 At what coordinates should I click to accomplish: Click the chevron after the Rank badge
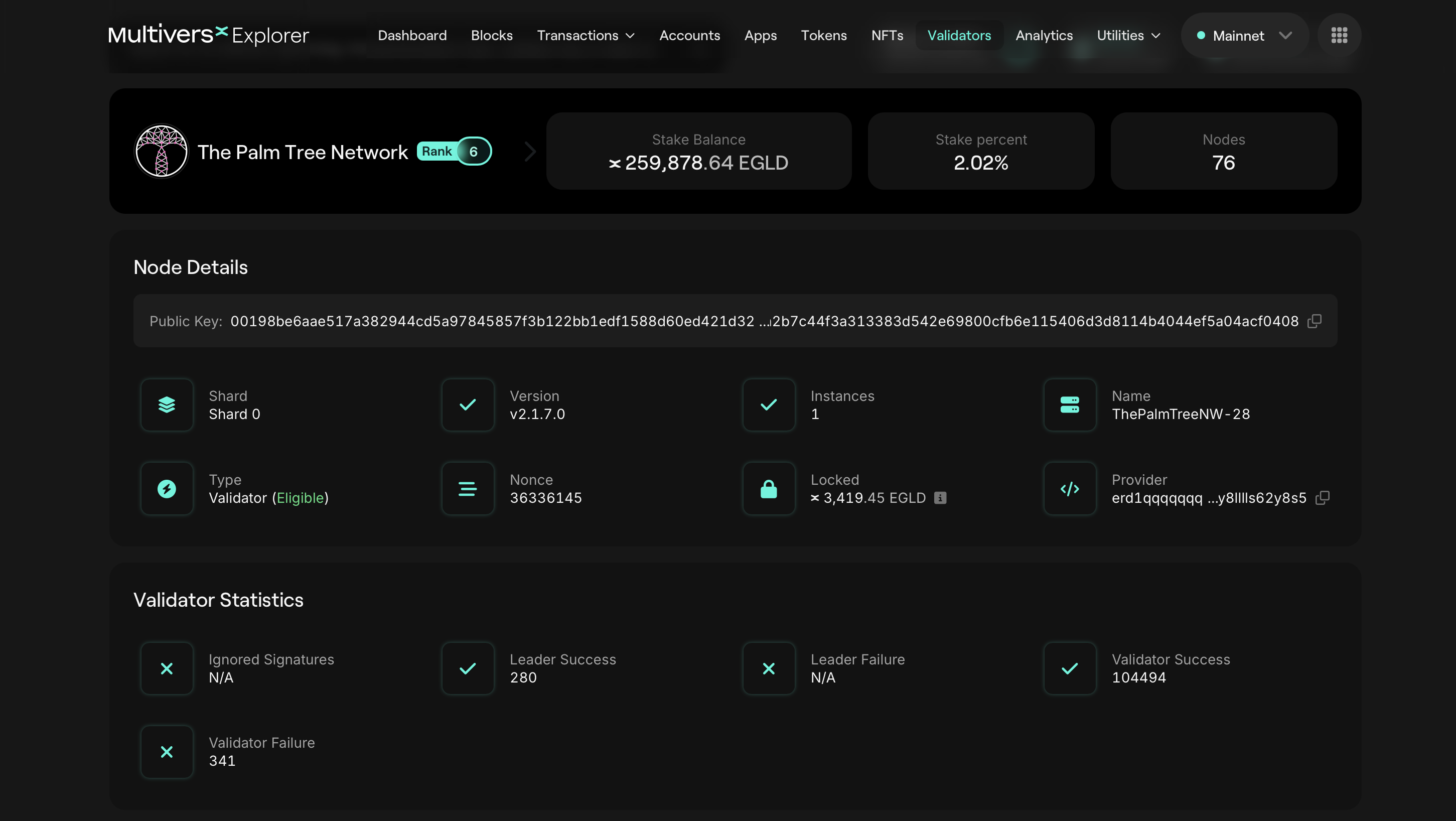[530, 151]
